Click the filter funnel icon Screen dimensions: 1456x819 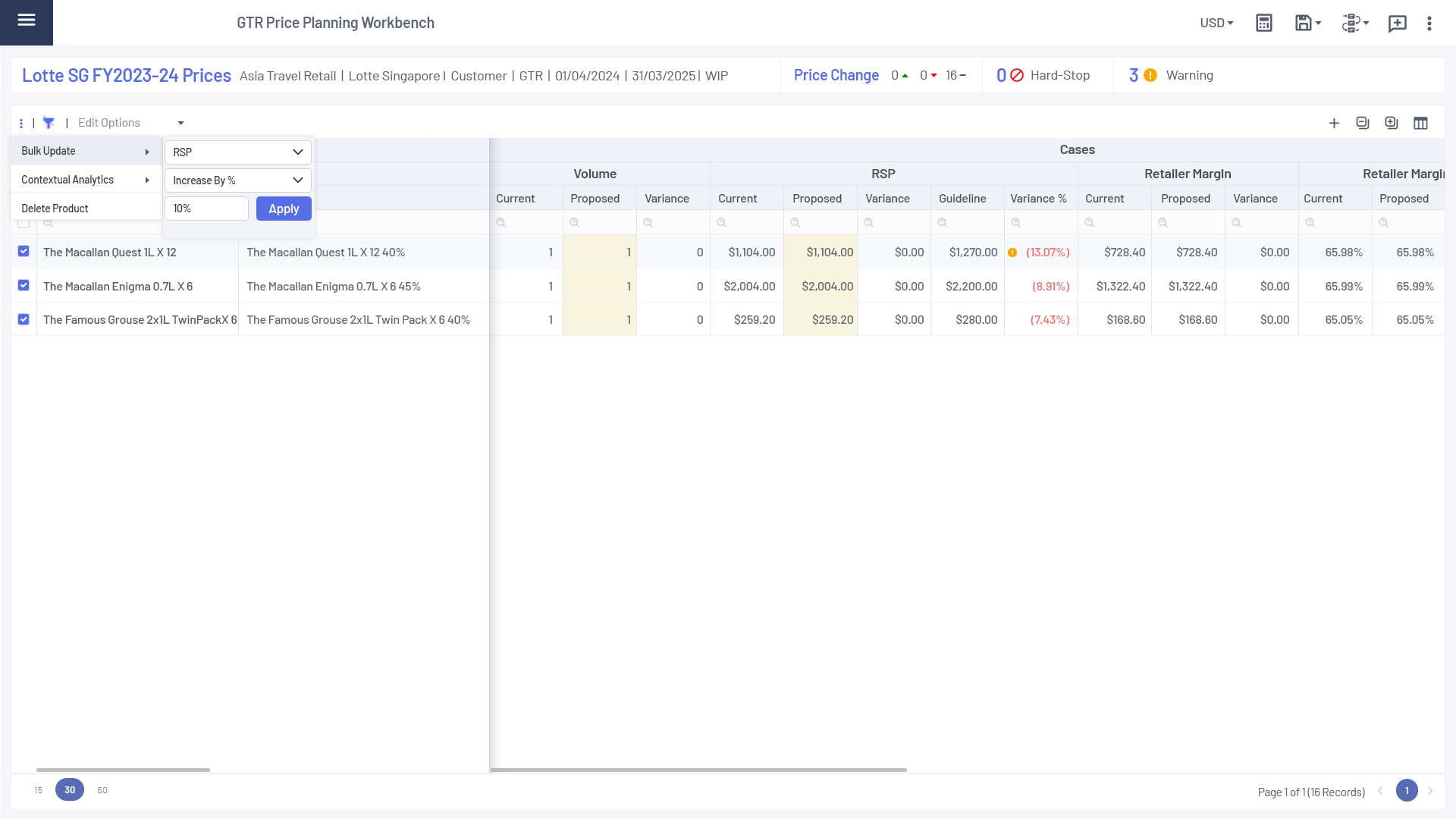49,123
